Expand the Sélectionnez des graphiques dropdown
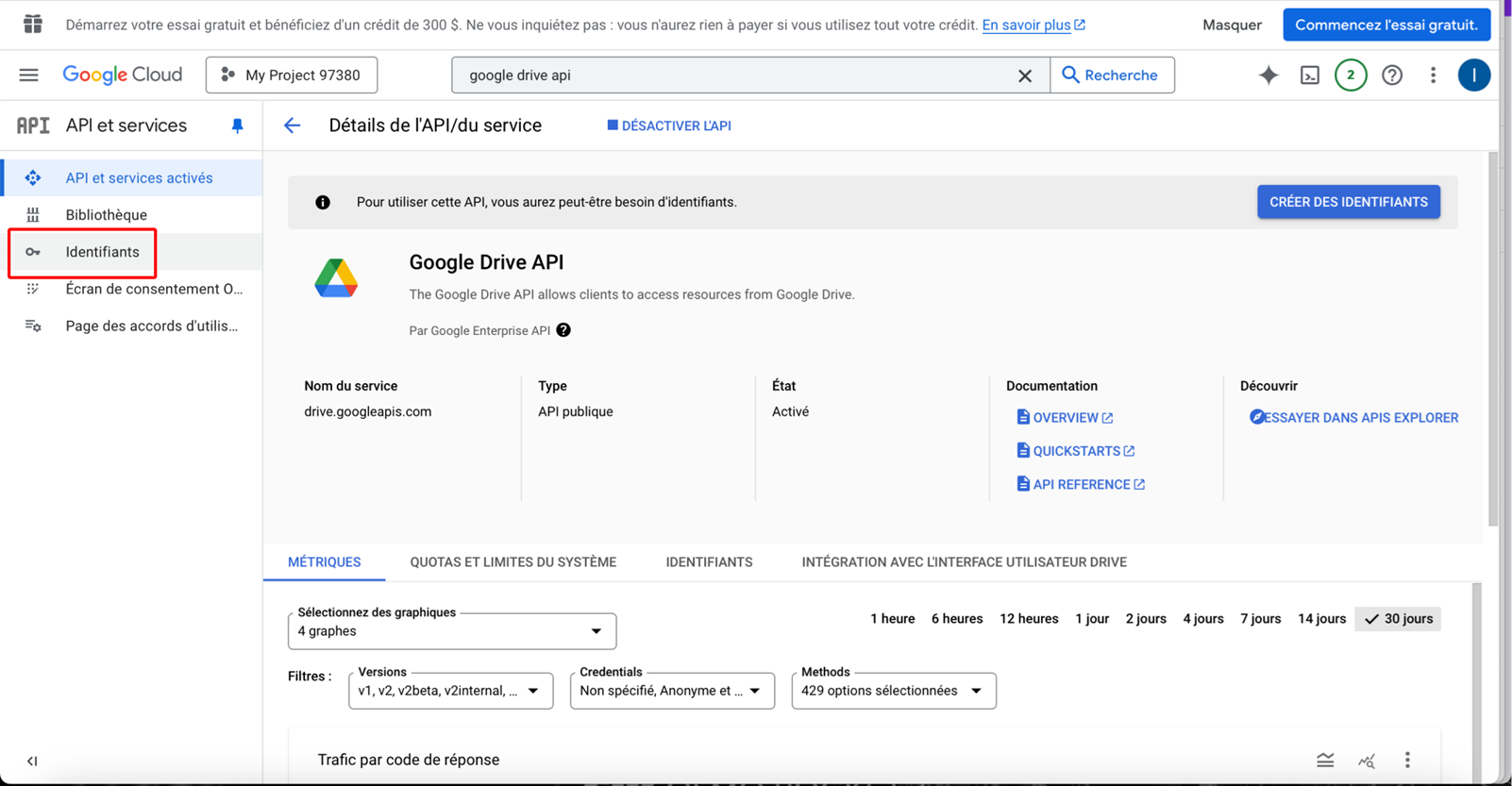 click(452, 631)
